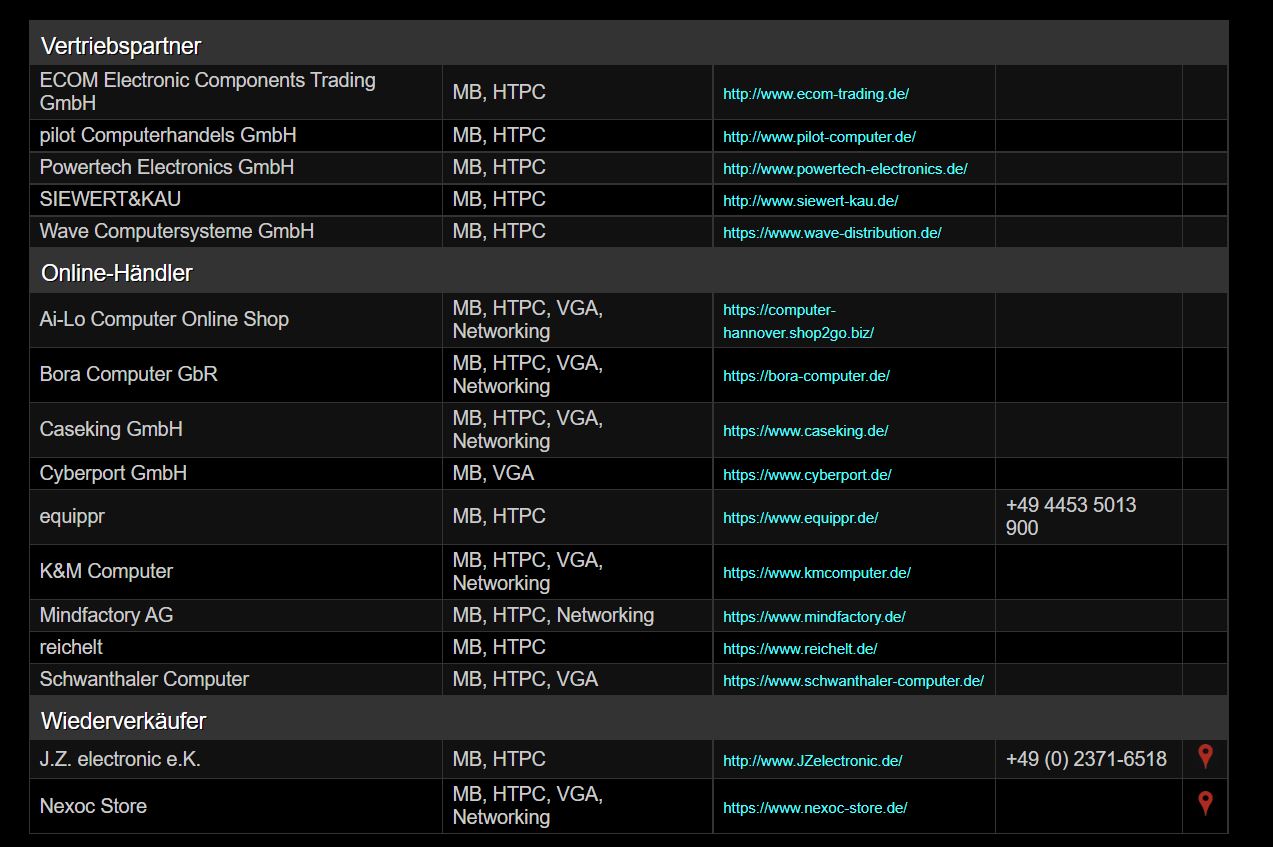Visit the JZelectronic.de link

click(812, 761)
